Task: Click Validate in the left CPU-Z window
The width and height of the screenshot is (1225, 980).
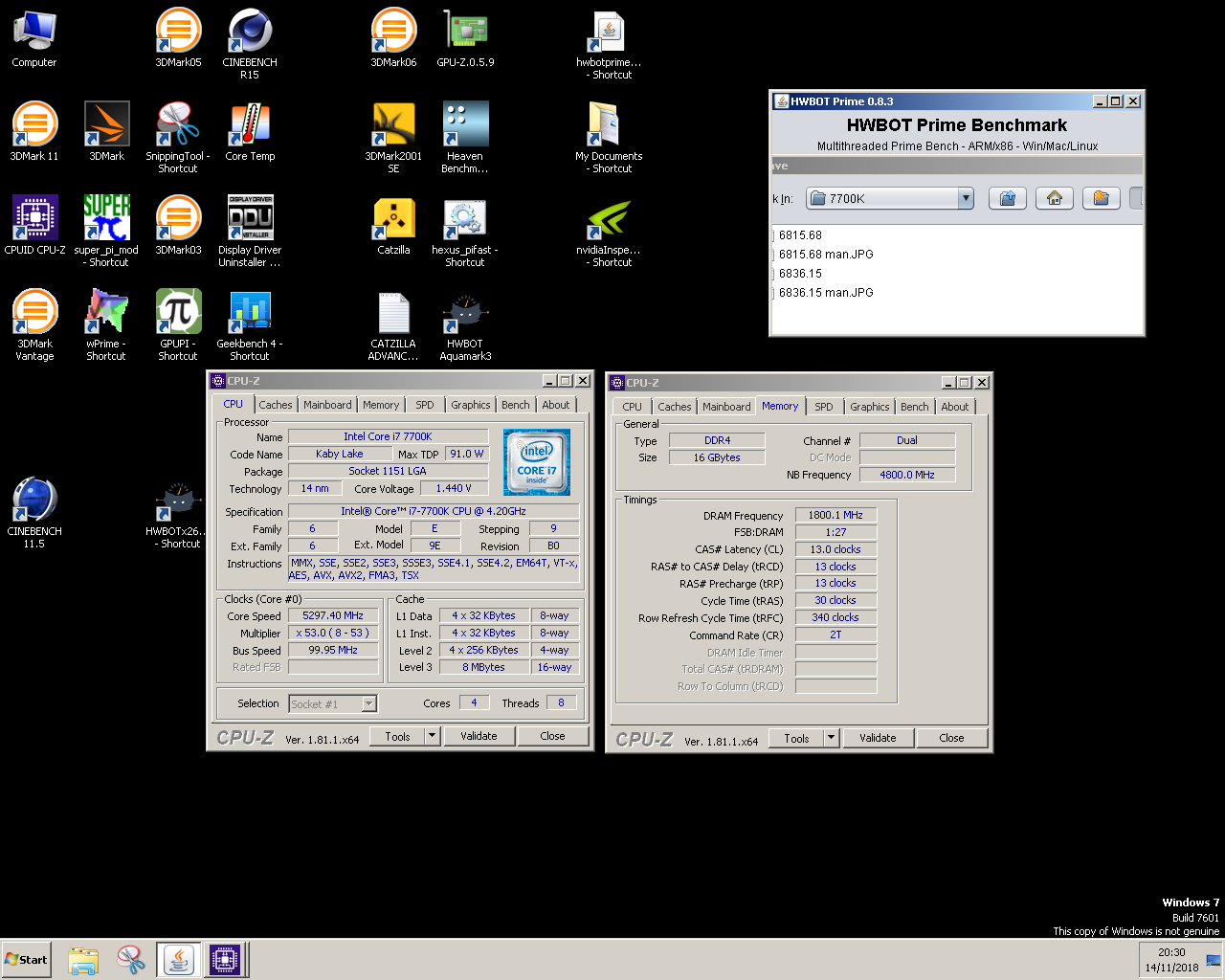Action: (479, 736)
